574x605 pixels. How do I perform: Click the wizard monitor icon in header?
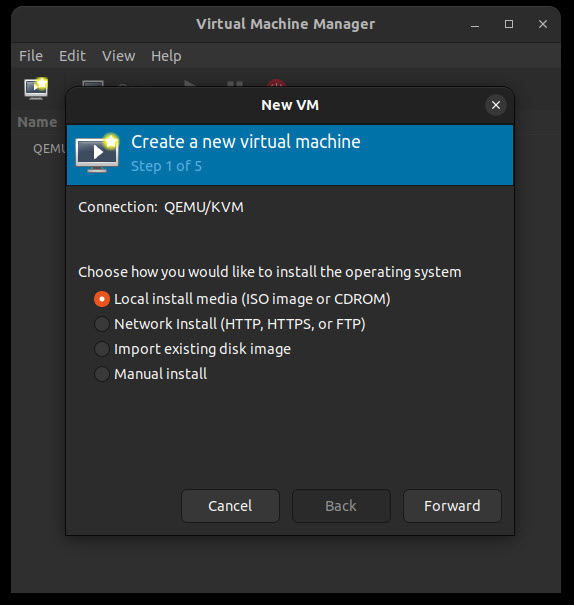pos(97,154)
